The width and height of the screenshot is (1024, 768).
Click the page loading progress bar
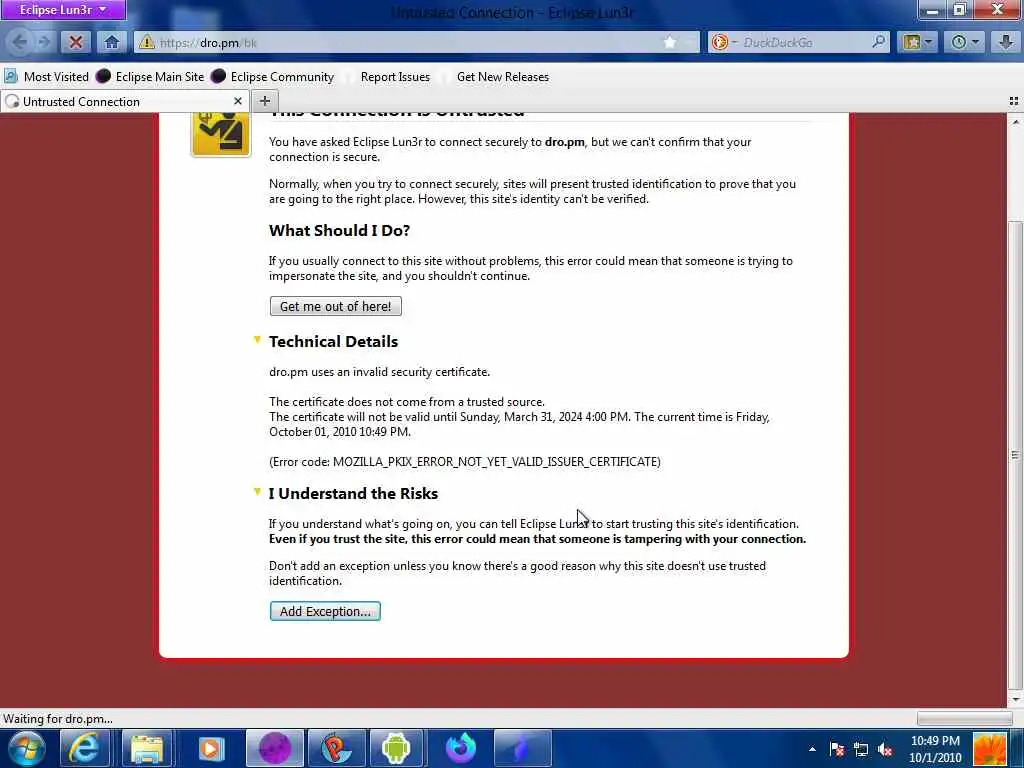[x=965, y=719]
